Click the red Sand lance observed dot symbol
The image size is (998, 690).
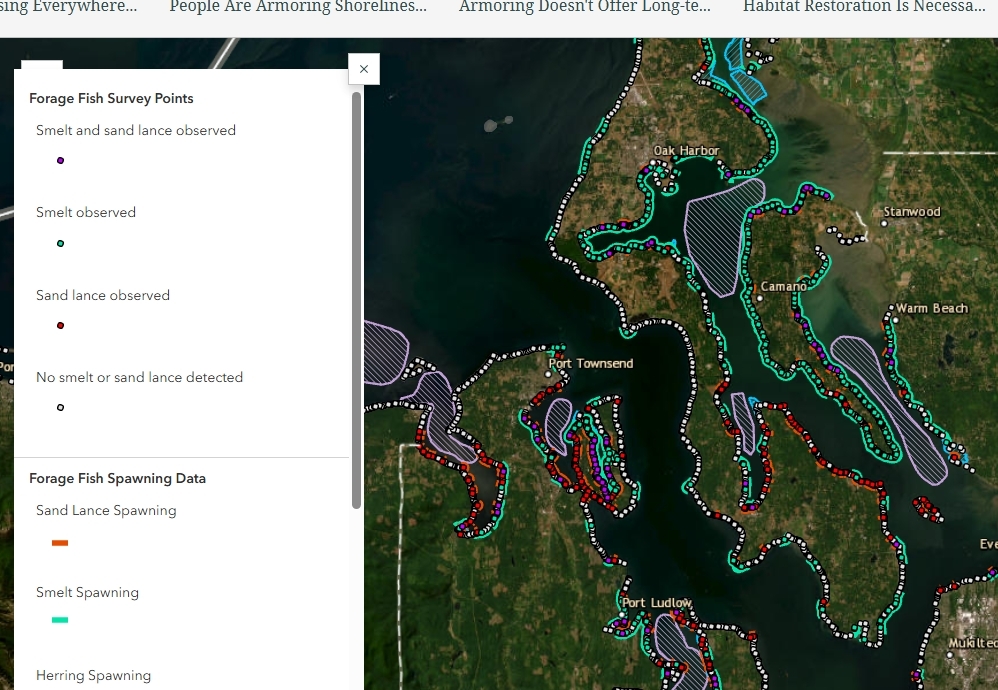pyautogui.click(x=60, y=325)
